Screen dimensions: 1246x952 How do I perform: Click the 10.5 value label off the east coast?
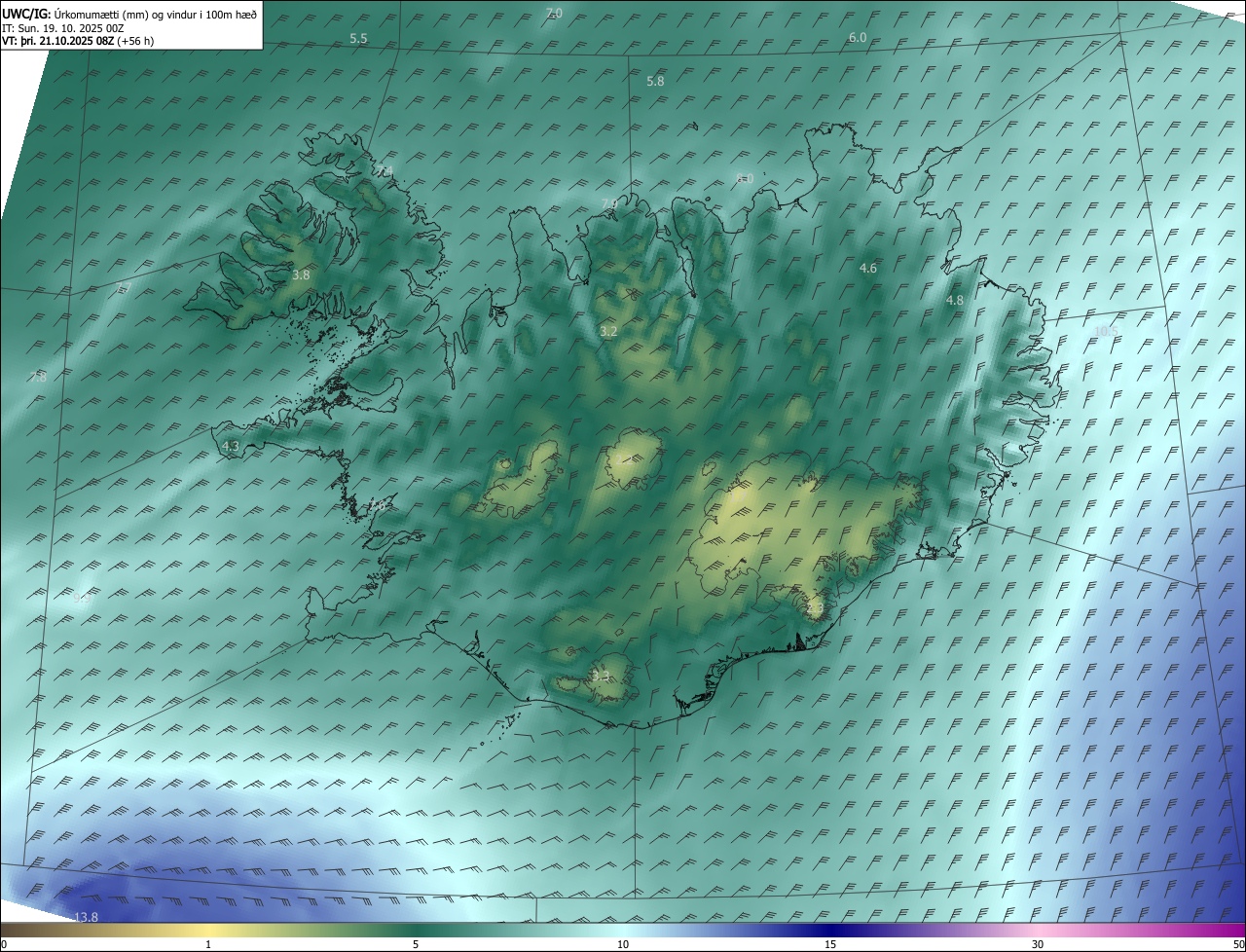[x=1106, y=332]
